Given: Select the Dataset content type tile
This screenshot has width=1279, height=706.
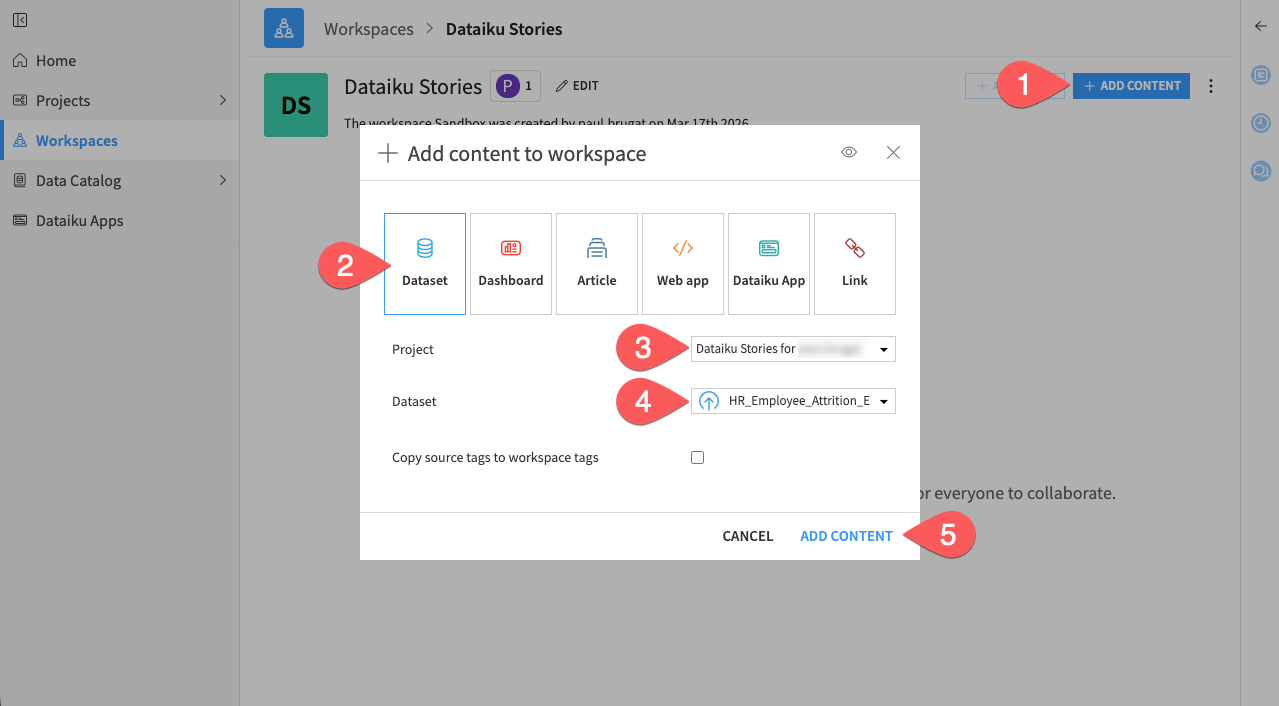Looking at the screenshot, I should click(425, 264).
